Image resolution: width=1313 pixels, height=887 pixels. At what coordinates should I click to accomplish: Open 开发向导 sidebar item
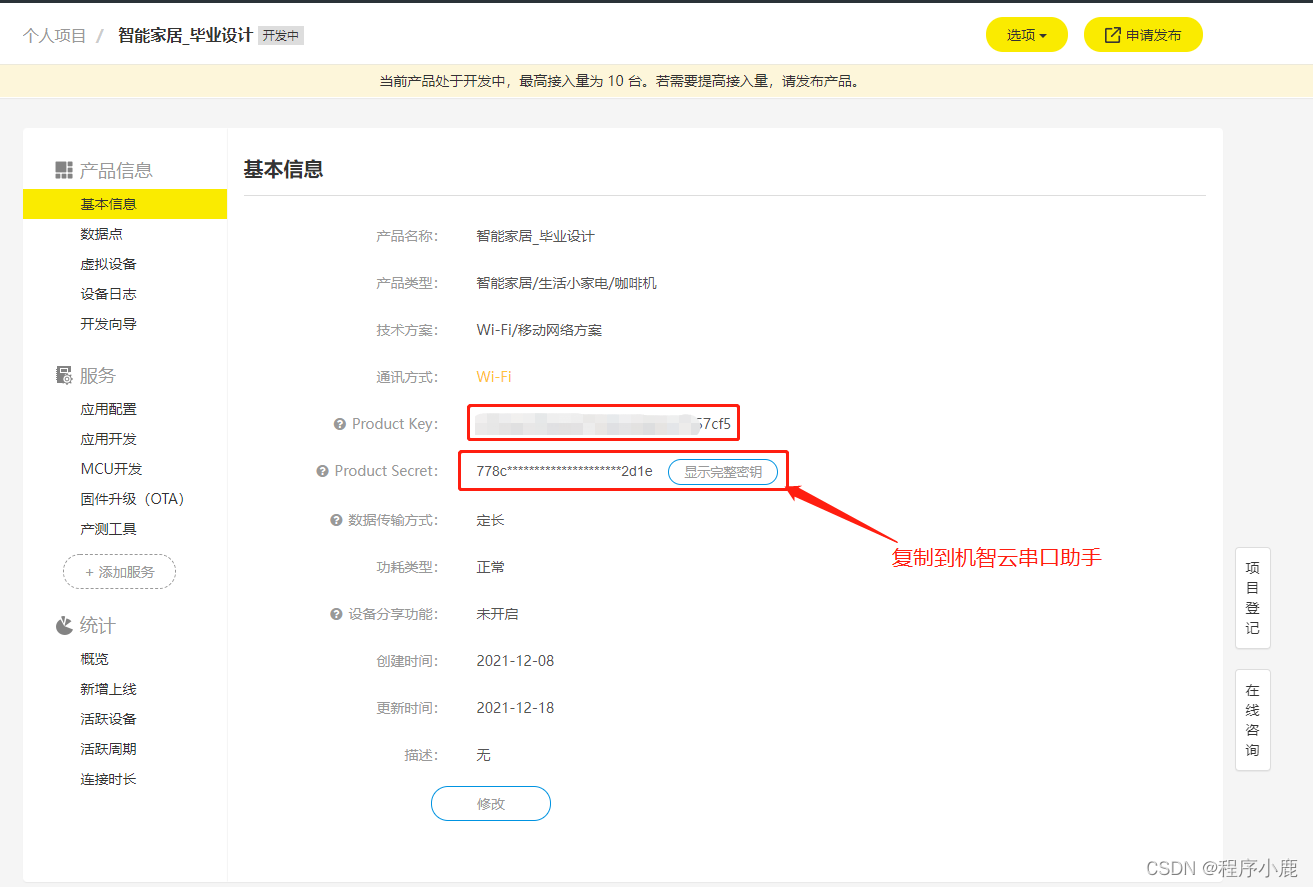tap(109, 324)
